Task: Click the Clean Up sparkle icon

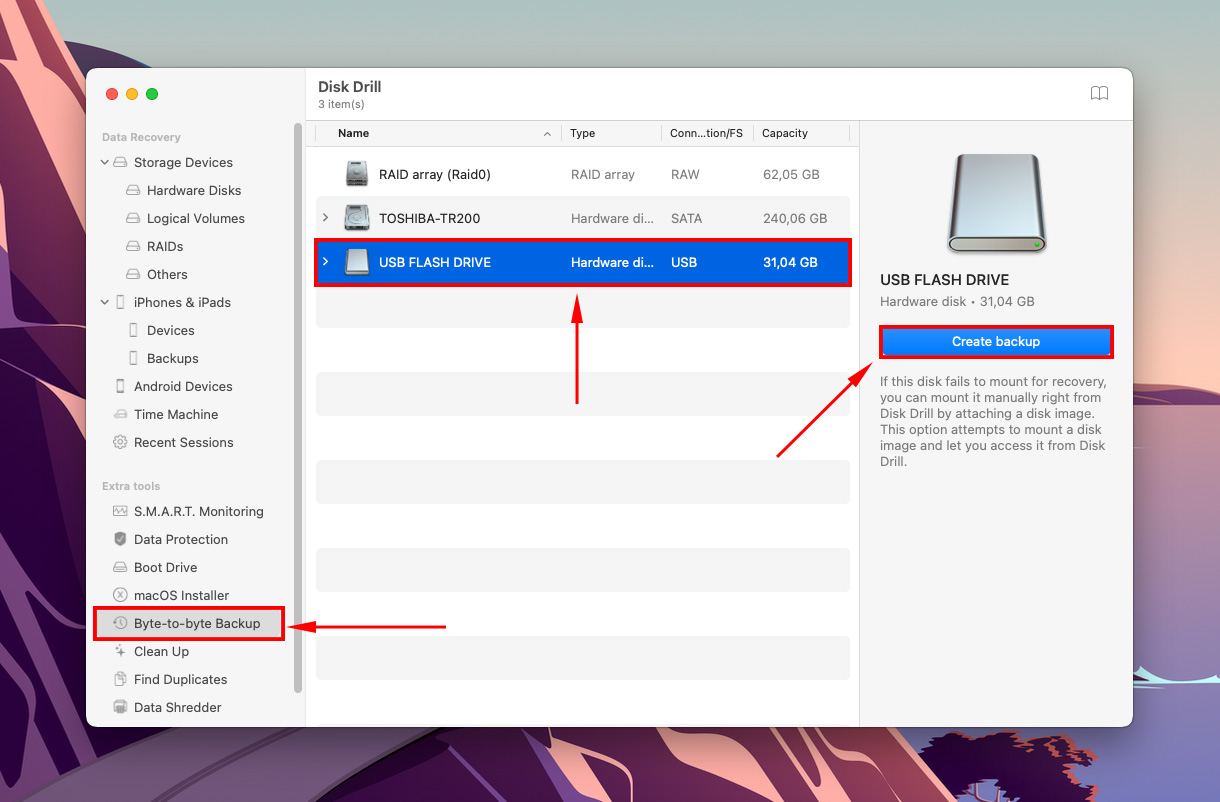Action: pyautogui.click(x=120, y=651)
